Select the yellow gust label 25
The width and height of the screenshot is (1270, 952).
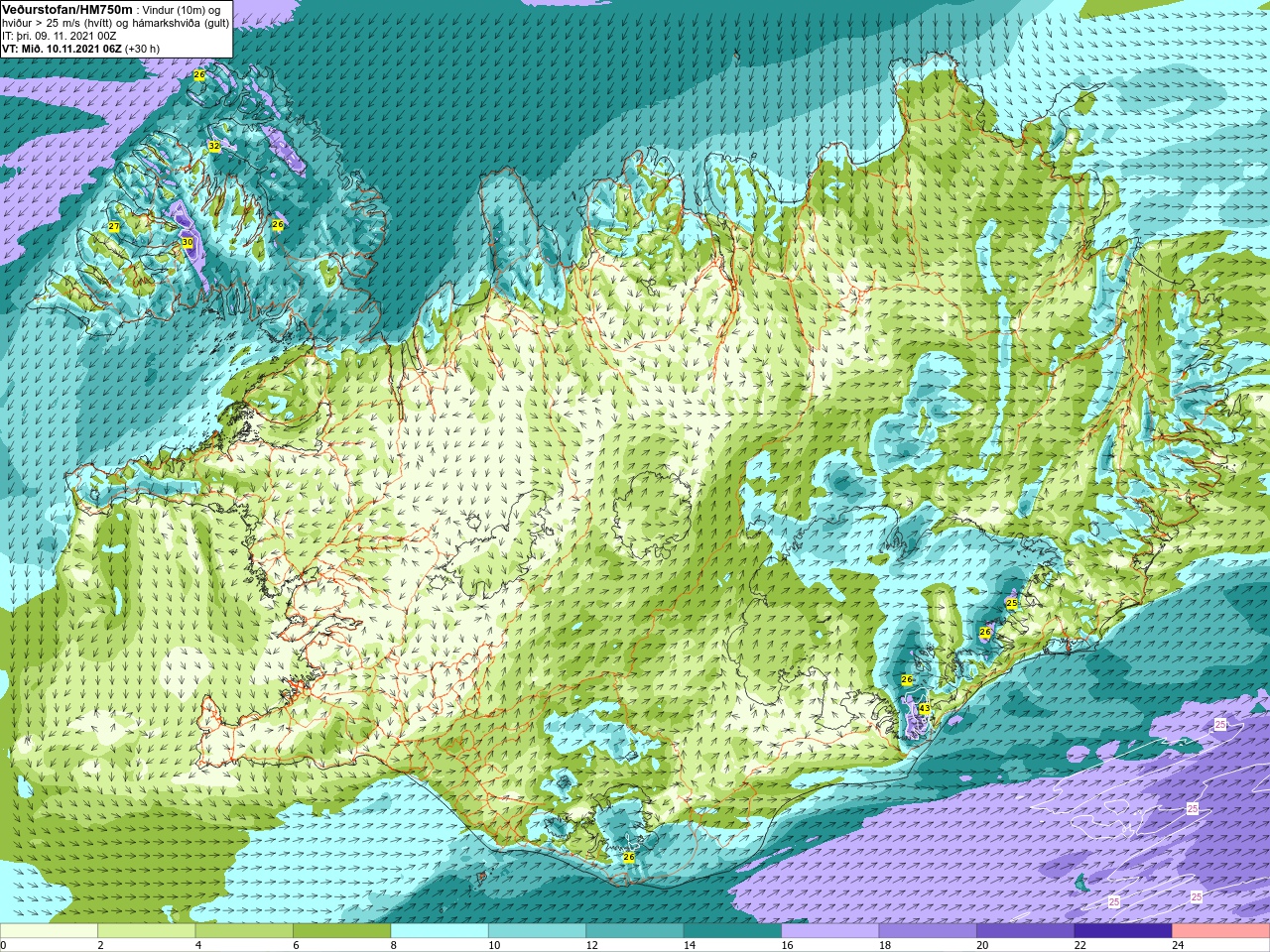1011,603
